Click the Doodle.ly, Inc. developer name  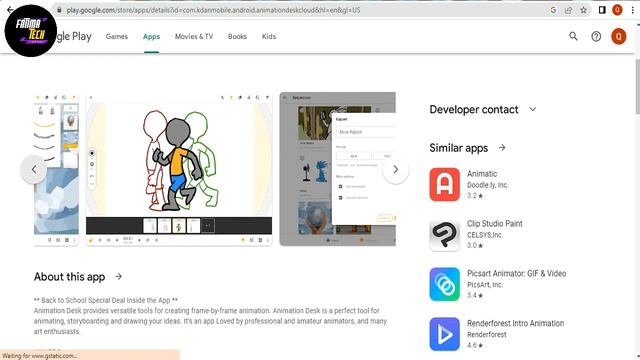(487, 185)
